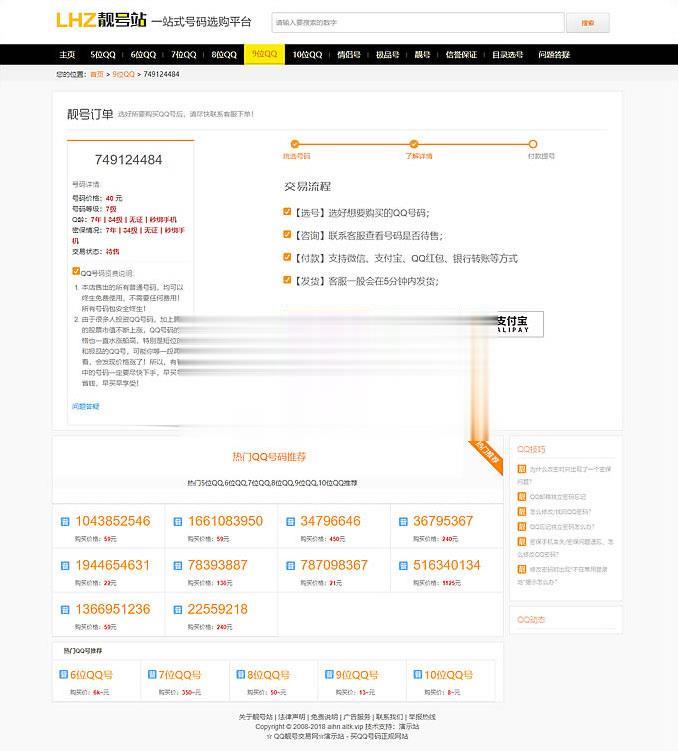Screen dimensions: 678x751
Task: Open the 目录选号 navigation tab
Action: pyautogui.click(x=508, y=55)
